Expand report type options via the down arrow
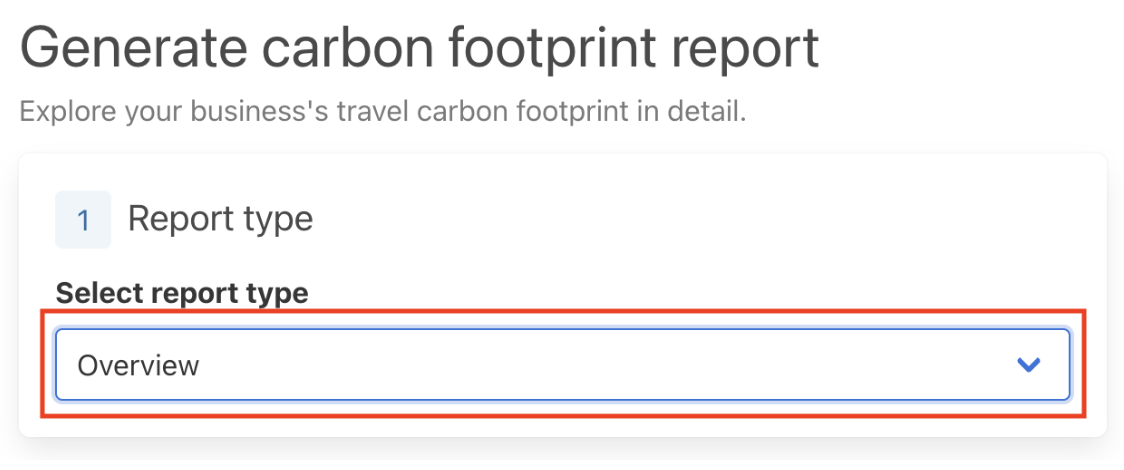1124x470 pixels. click(x=1028, y=365)
